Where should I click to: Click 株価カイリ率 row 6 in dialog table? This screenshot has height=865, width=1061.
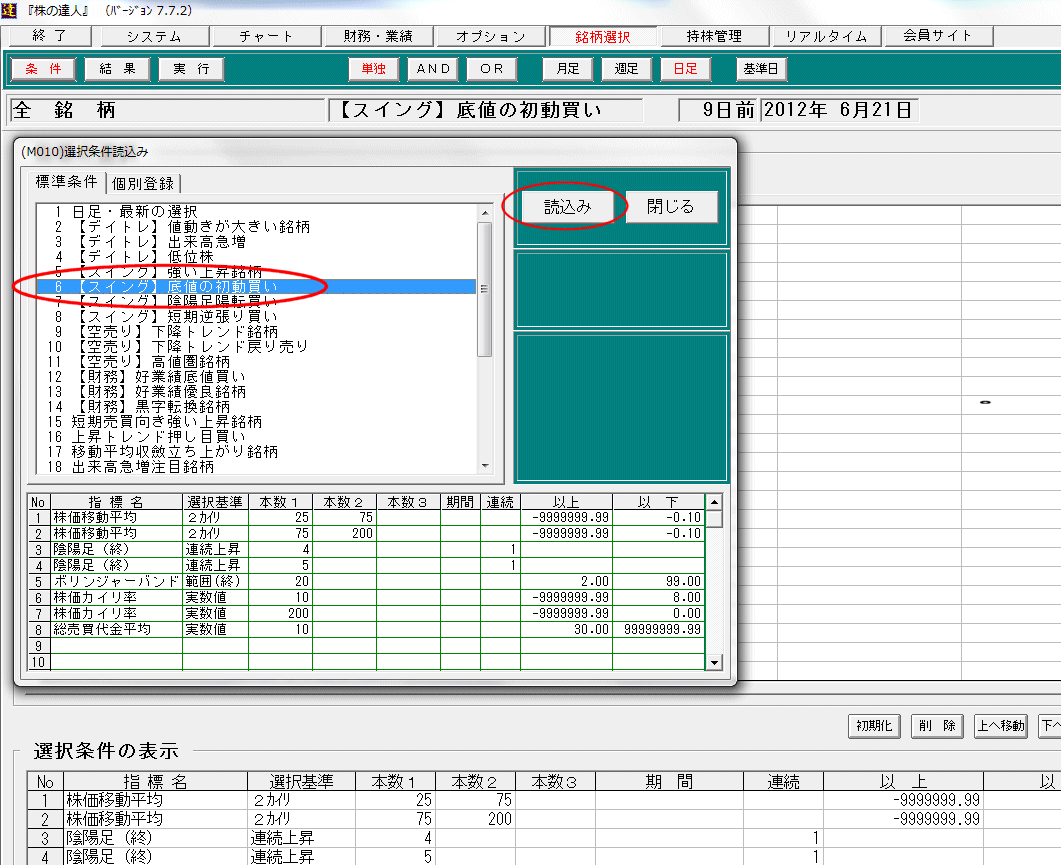click(x=366, y=598)
